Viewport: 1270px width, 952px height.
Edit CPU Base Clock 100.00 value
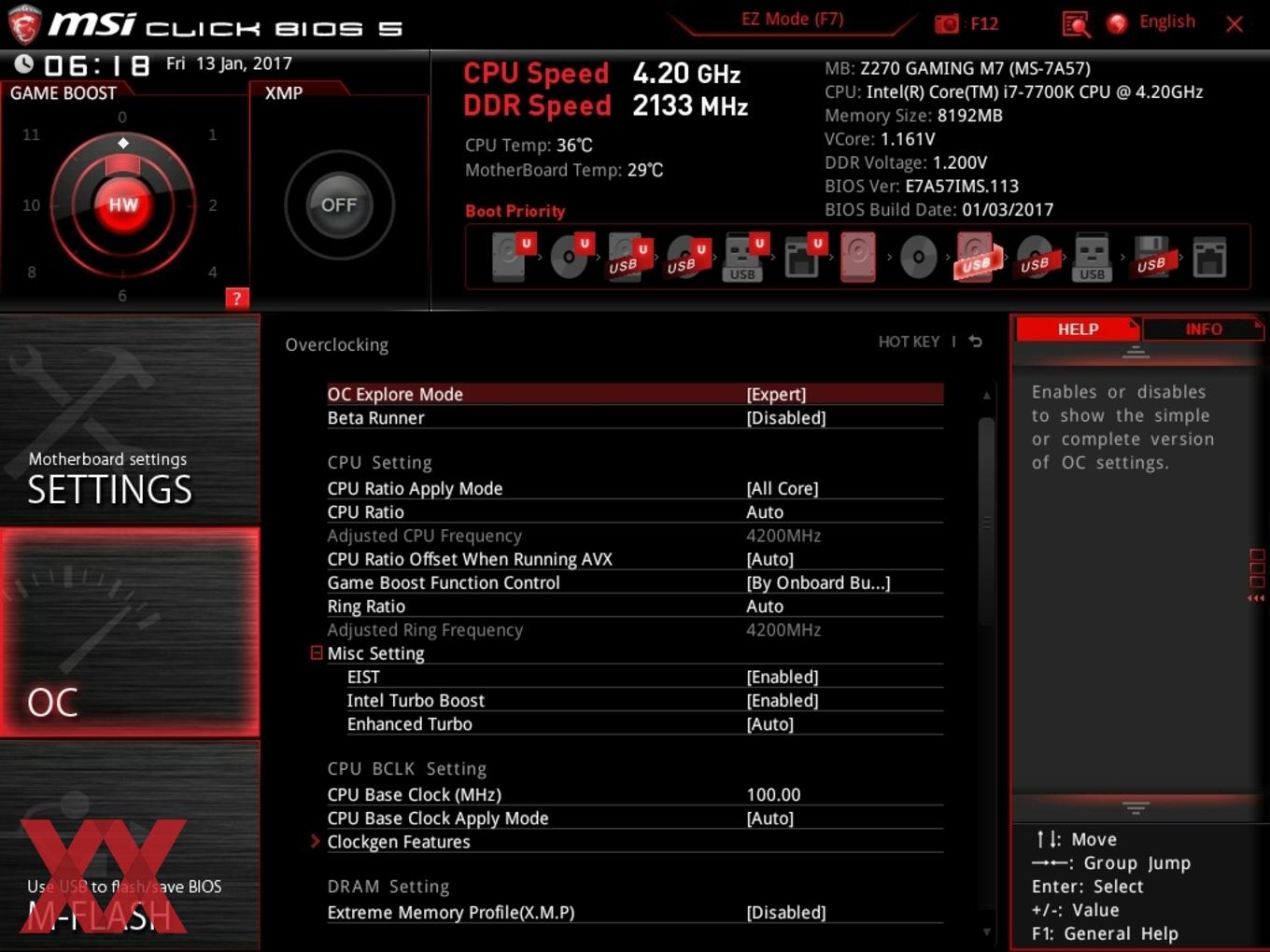pyautogui.click(x=773, y=794)
